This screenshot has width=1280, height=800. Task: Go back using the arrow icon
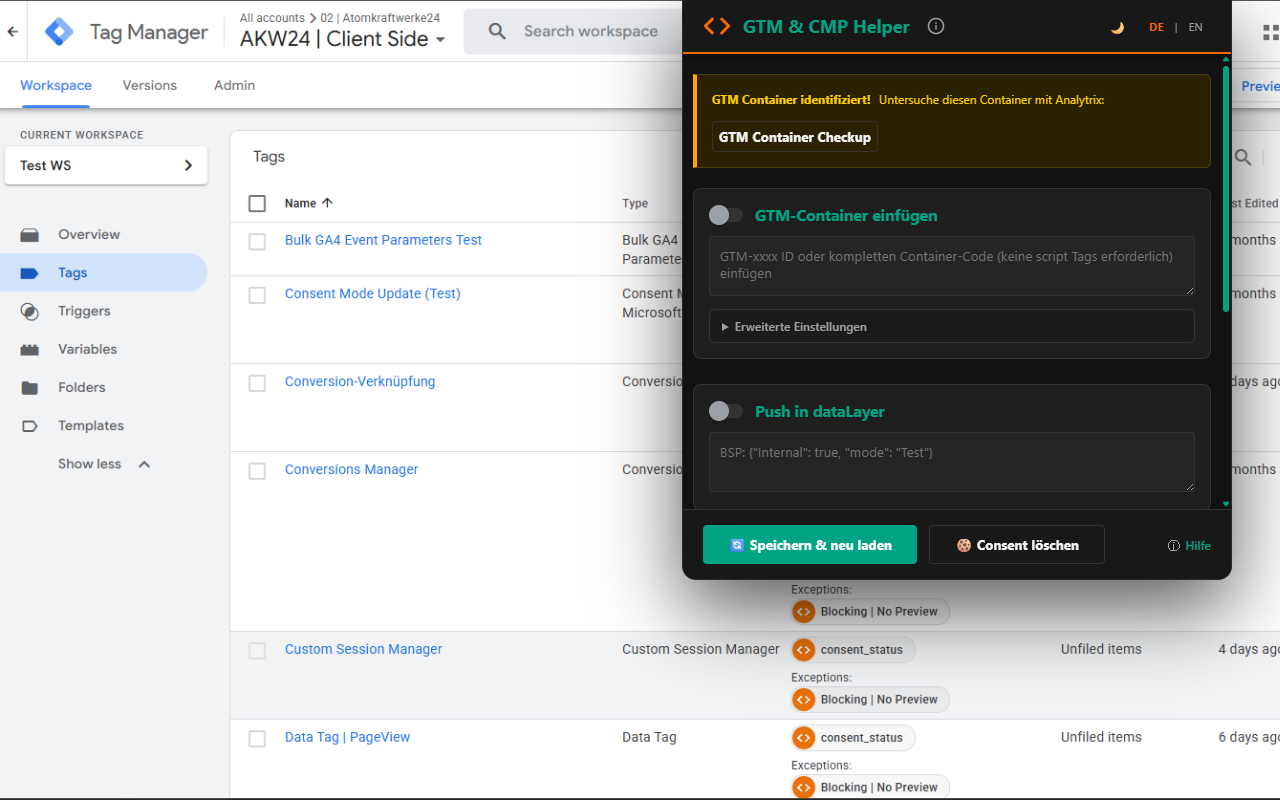pos(13,32)
